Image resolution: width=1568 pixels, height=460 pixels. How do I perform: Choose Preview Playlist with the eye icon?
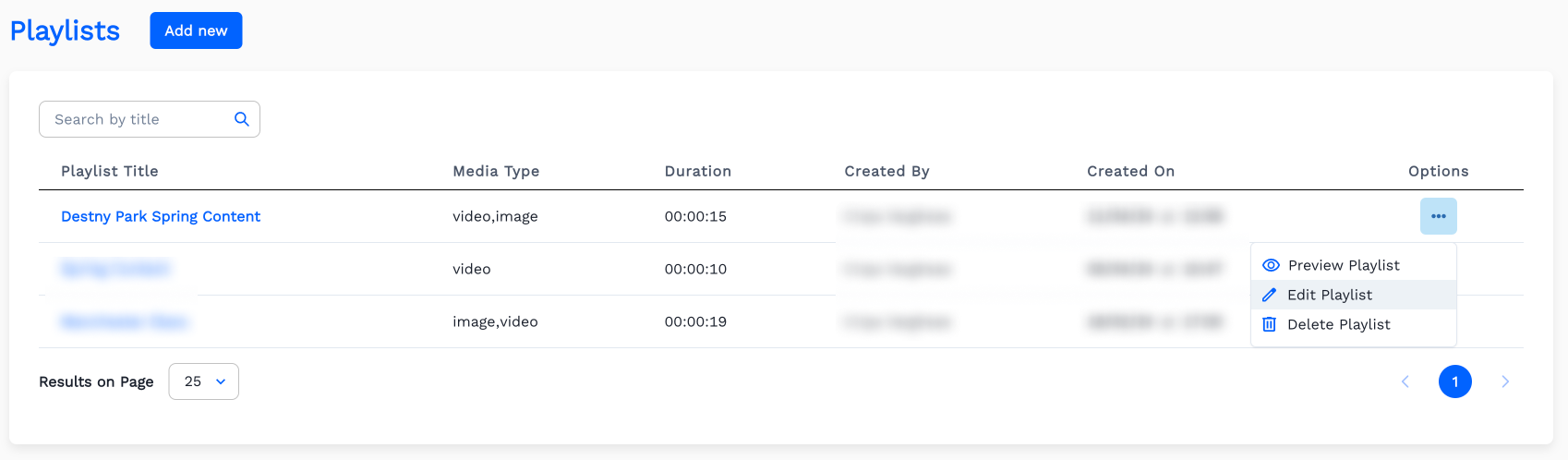tap(1343, 265)
